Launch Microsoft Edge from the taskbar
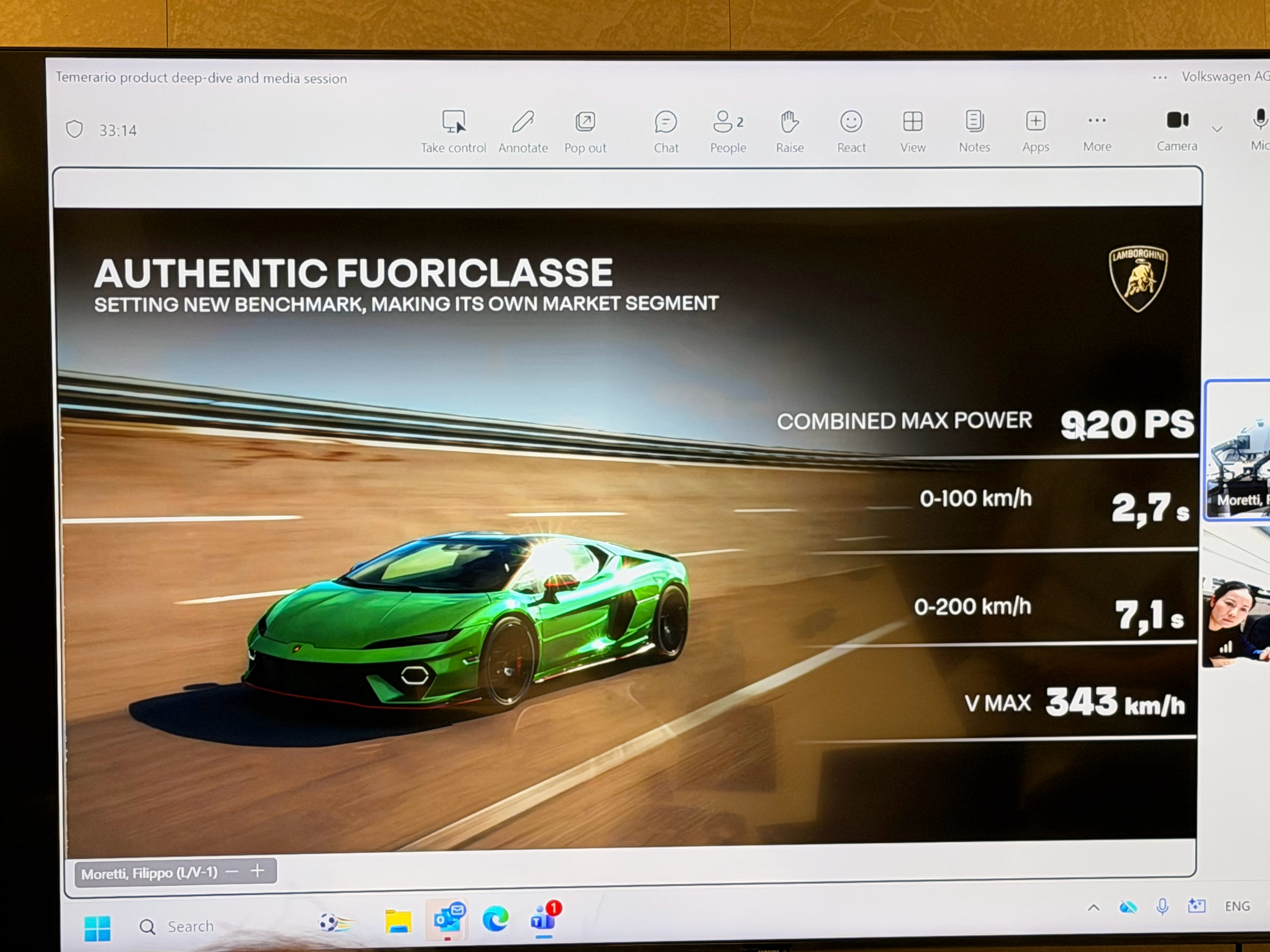 click(x=495, y=919)
